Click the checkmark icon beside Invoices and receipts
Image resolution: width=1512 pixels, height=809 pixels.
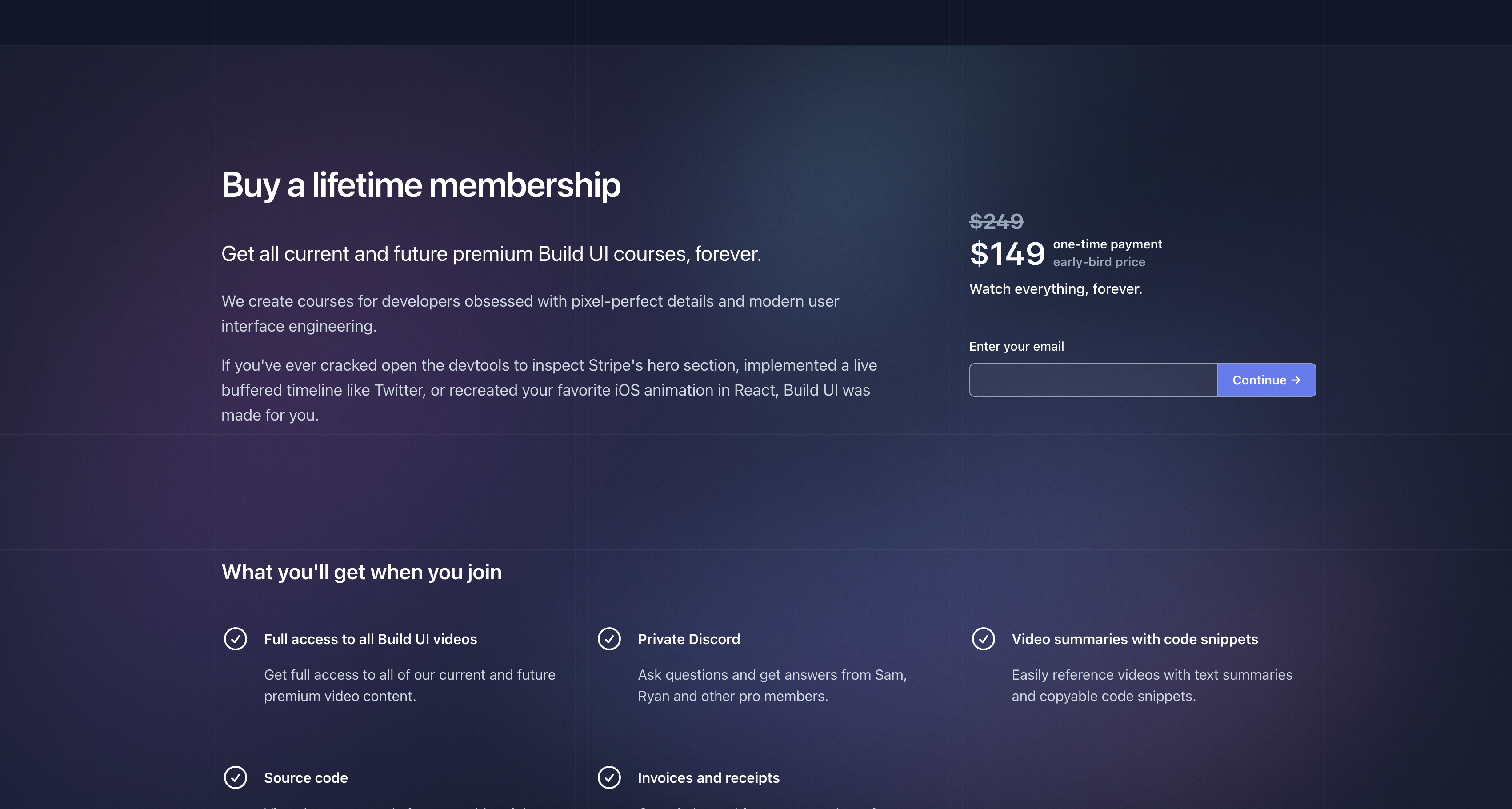[x=609, y=777]
